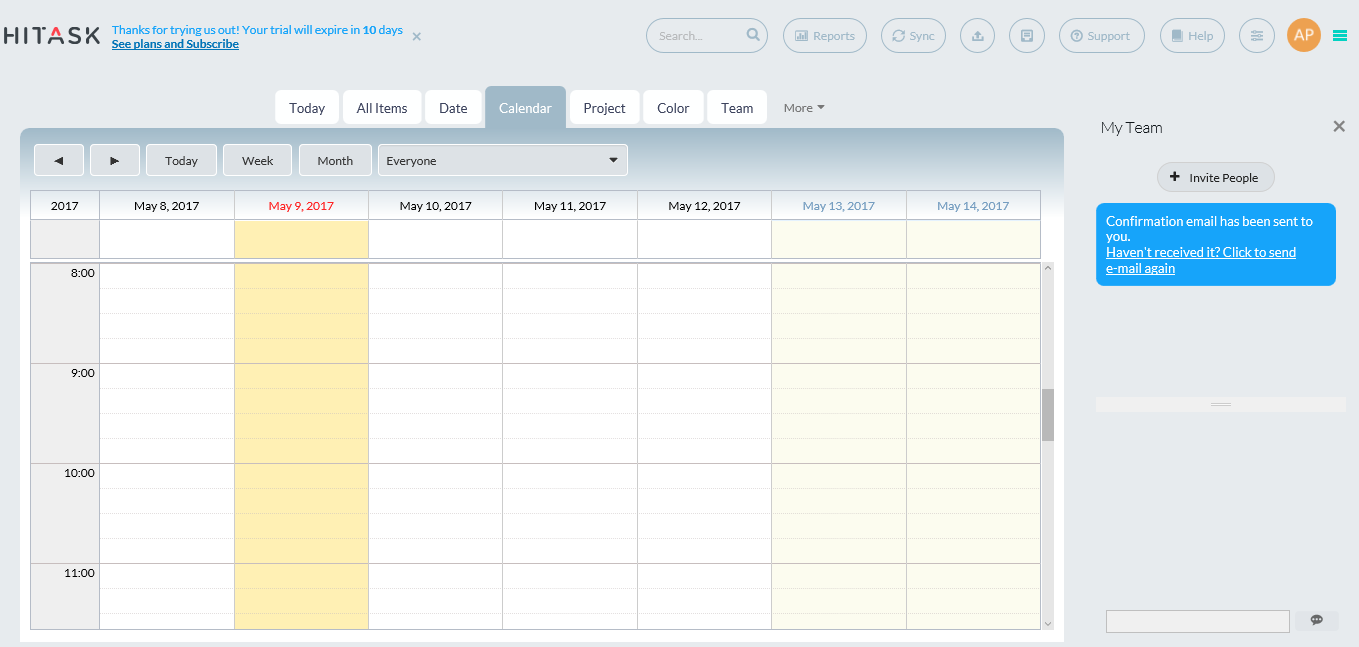Click the 9:00 time label
Screen dimensions: 1359x647
pos(83,373)
